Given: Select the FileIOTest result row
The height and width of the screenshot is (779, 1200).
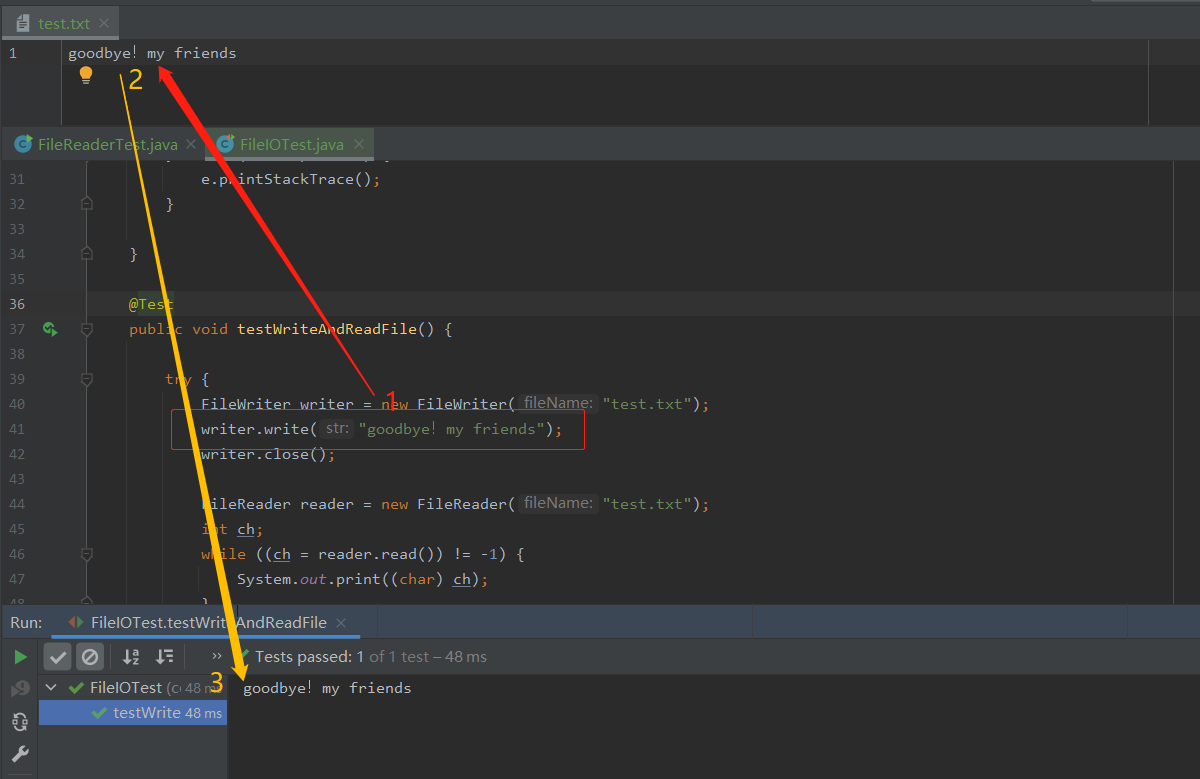Looking at the screenshot, I should (133, 688).
